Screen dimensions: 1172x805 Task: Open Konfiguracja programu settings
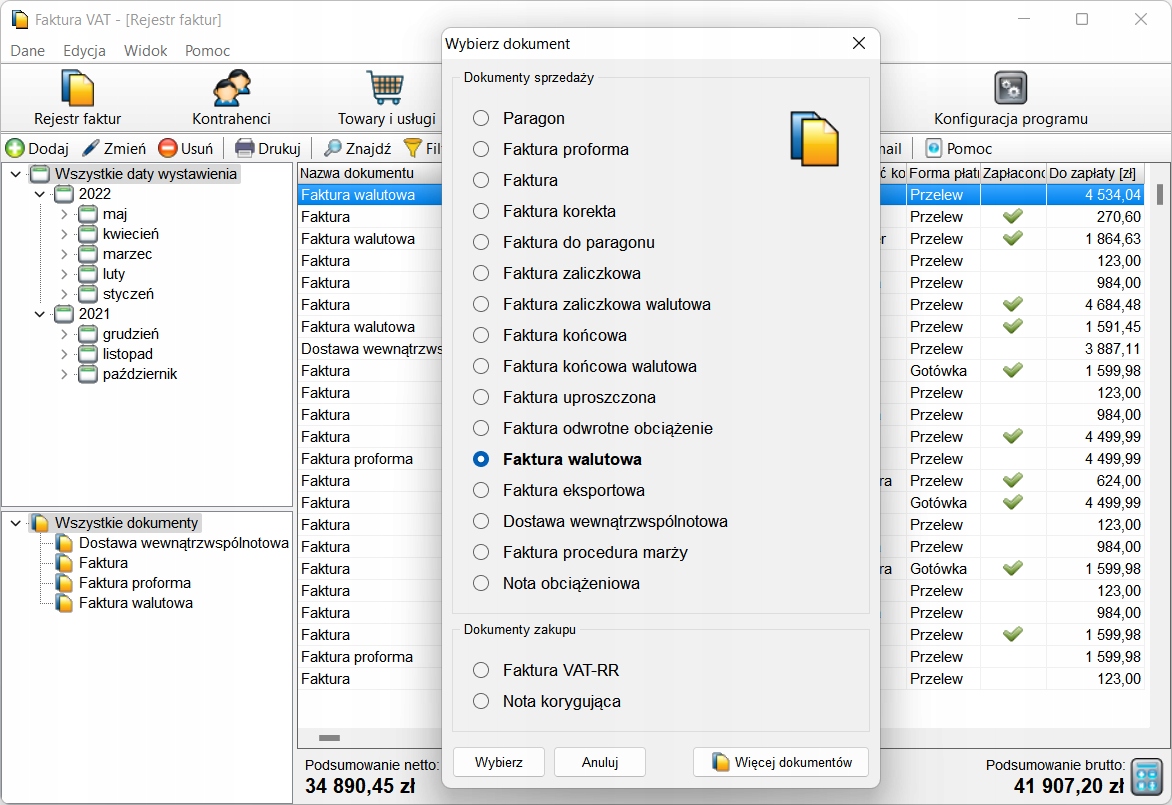pyautogui.click(x=1010, y=98)
